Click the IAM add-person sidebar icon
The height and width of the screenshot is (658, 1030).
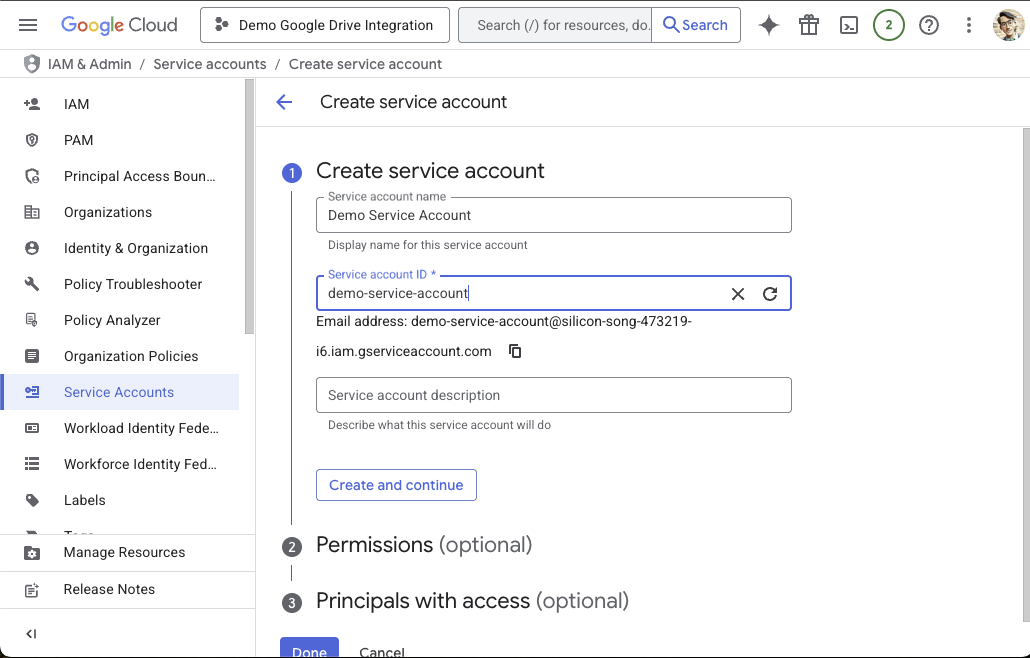[x=32, y=104]
